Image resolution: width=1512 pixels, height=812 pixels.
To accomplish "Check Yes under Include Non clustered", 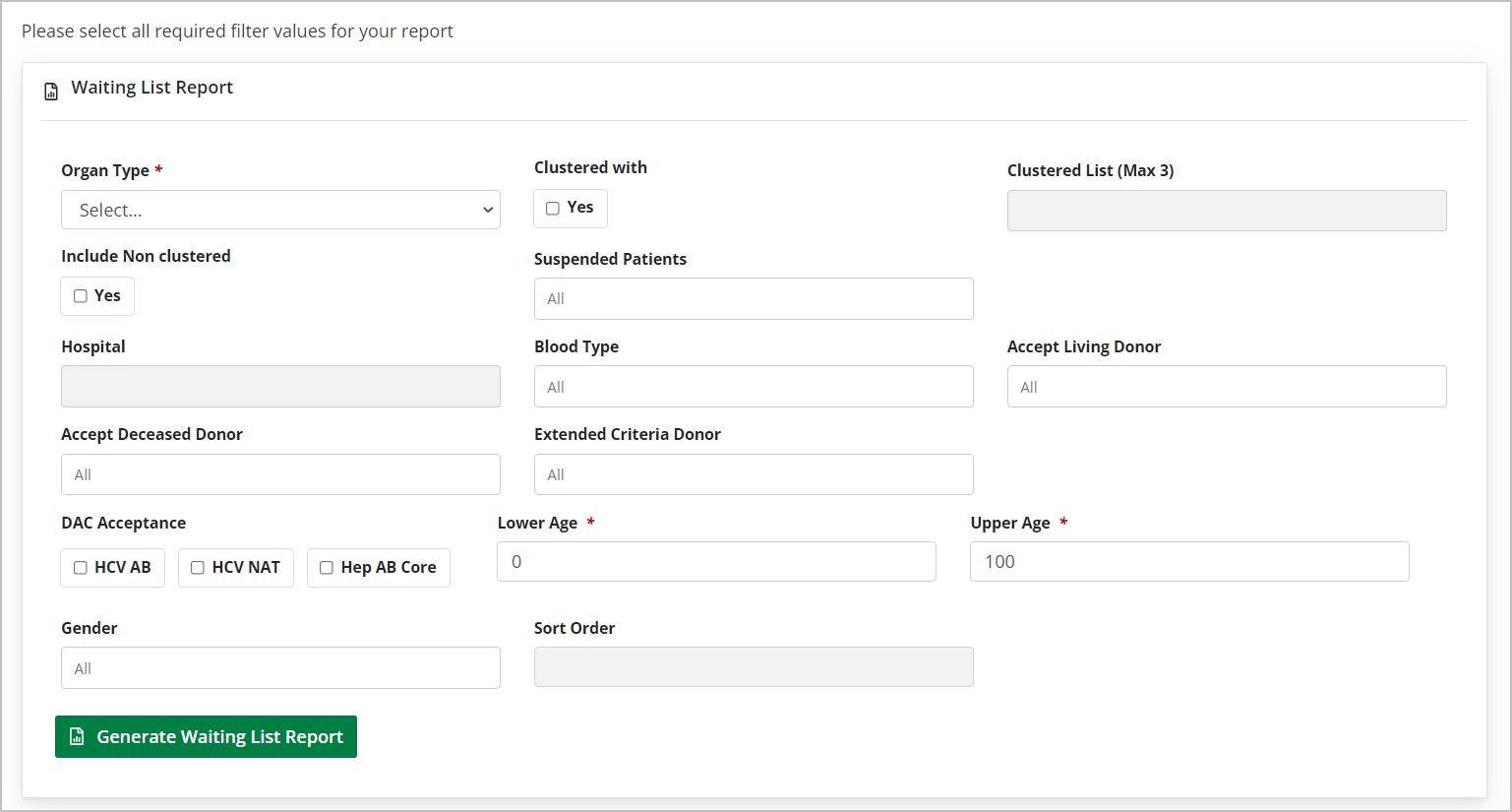I will click(x=80, y=295).
